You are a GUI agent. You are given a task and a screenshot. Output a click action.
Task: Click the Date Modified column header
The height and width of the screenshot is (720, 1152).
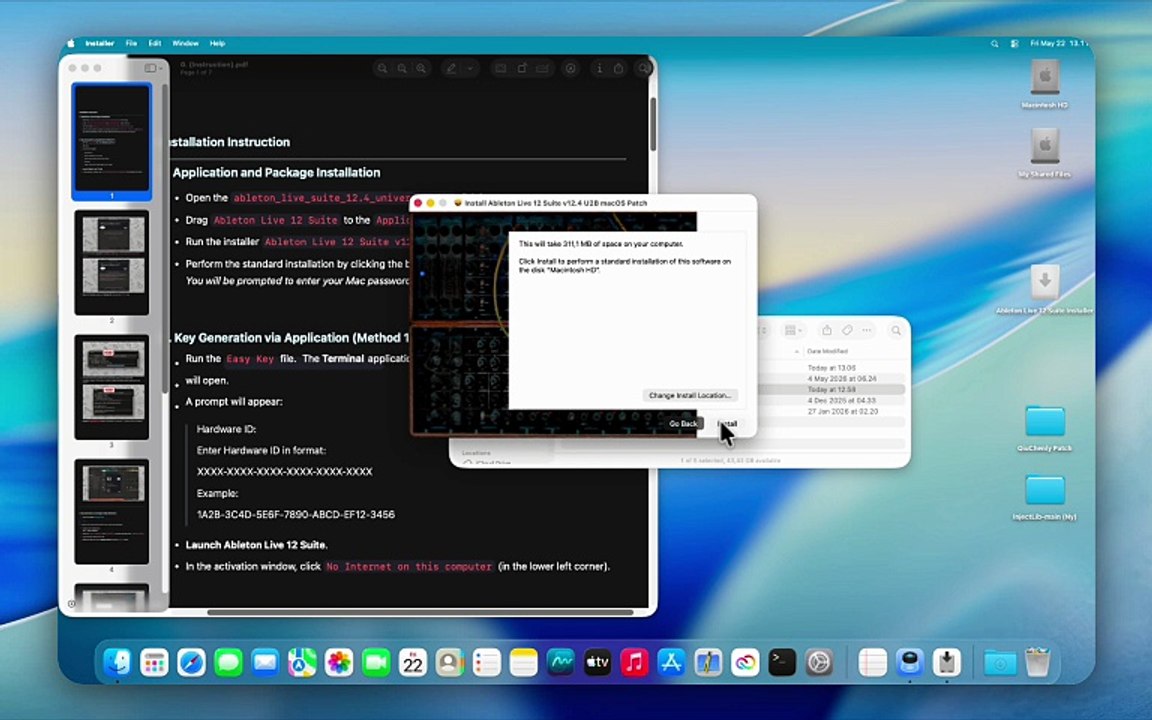827,351
